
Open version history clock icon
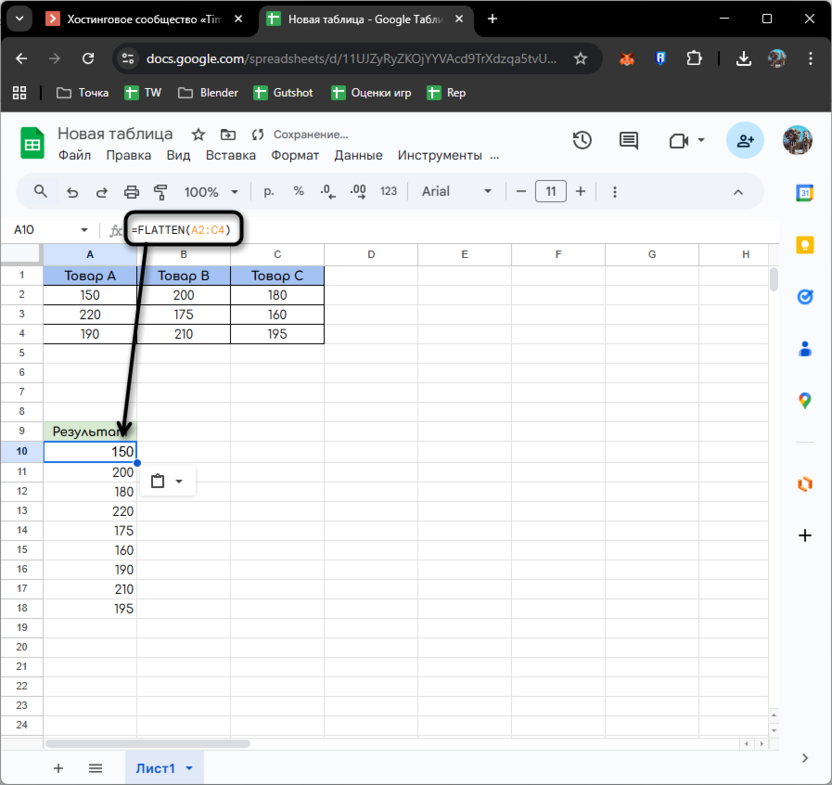pos(582,141)
